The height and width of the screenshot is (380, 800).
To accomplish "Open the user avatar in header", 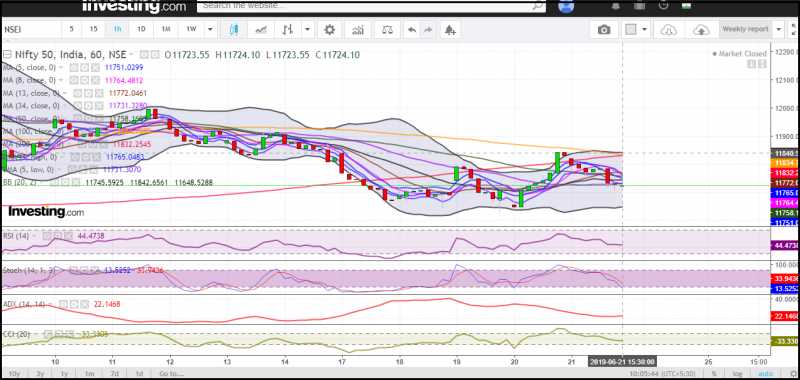I will point(566,6).
